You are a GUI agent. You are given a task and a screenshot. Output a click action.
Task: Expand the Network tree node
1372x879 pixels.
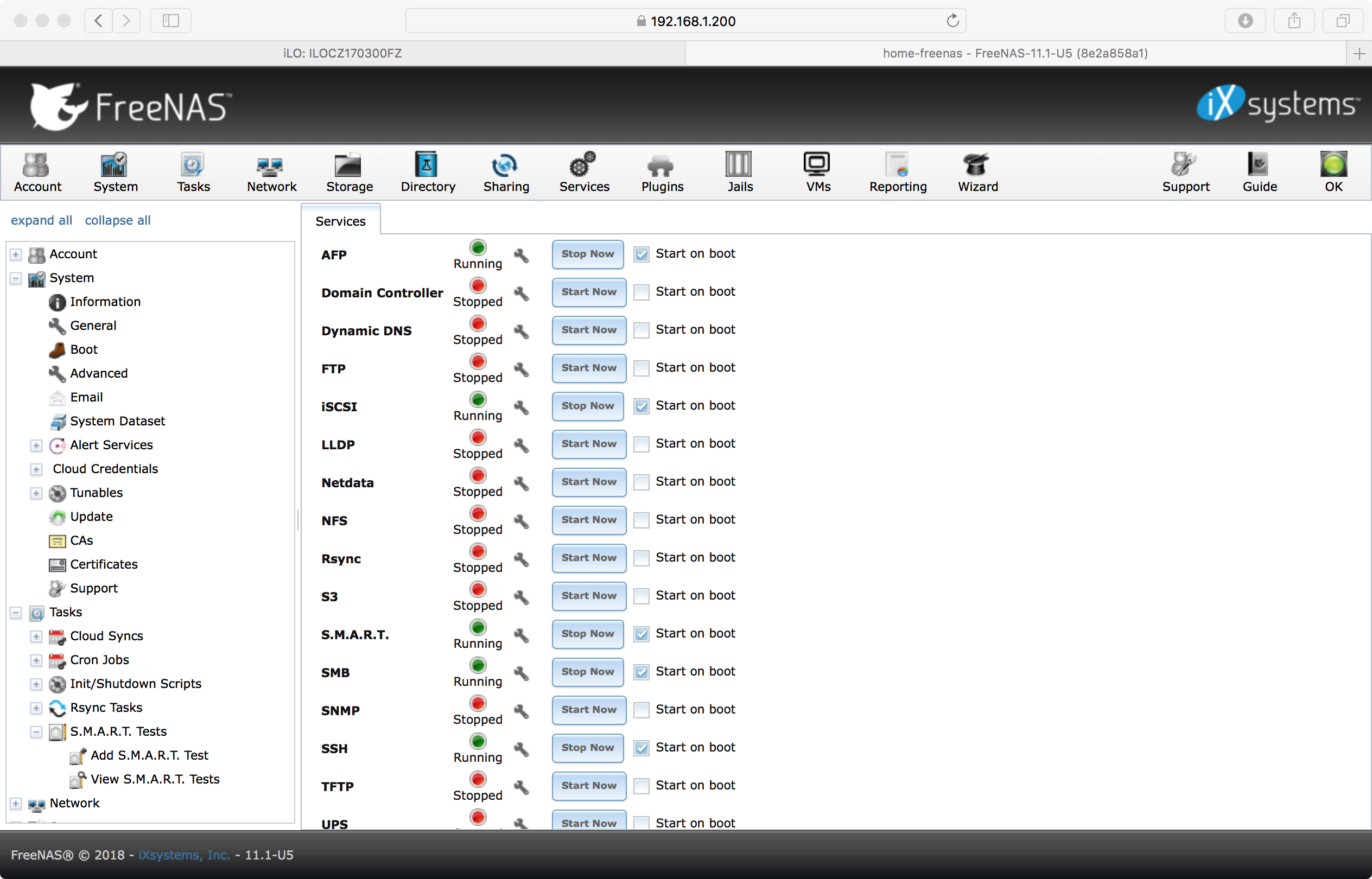click(x=16, y=804)
